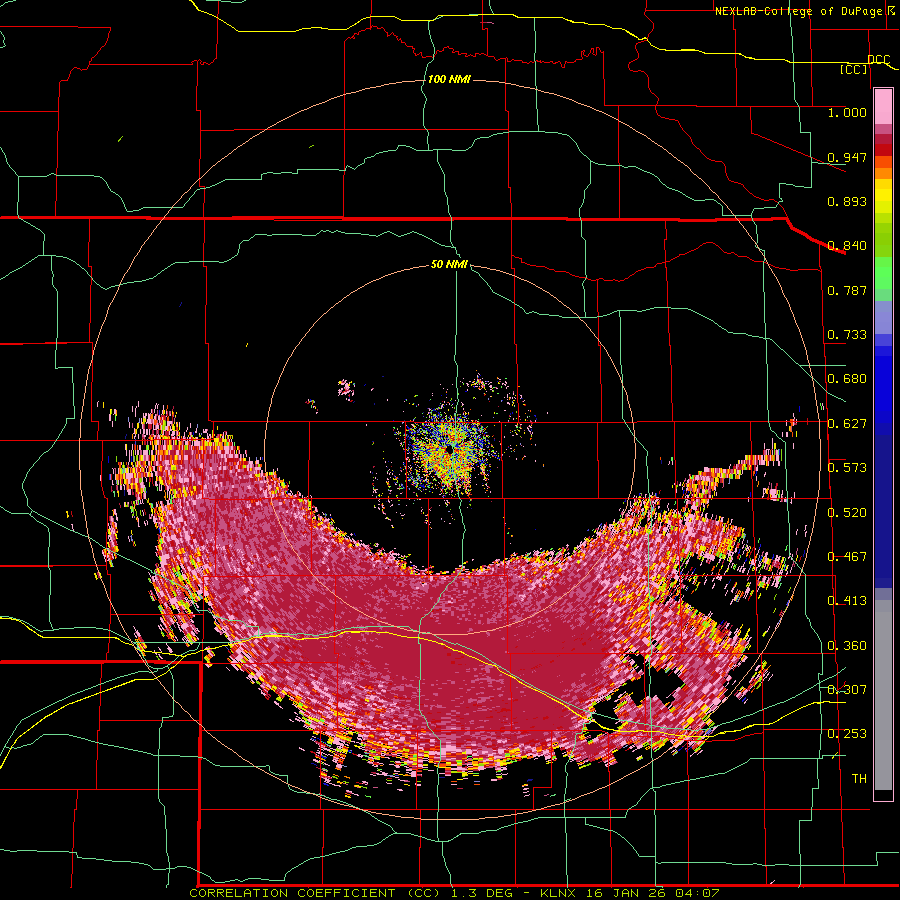This screenshot has width=900, height=900.
Task: Select the 0.680 legend value
Action: click(x=847, y=379)
